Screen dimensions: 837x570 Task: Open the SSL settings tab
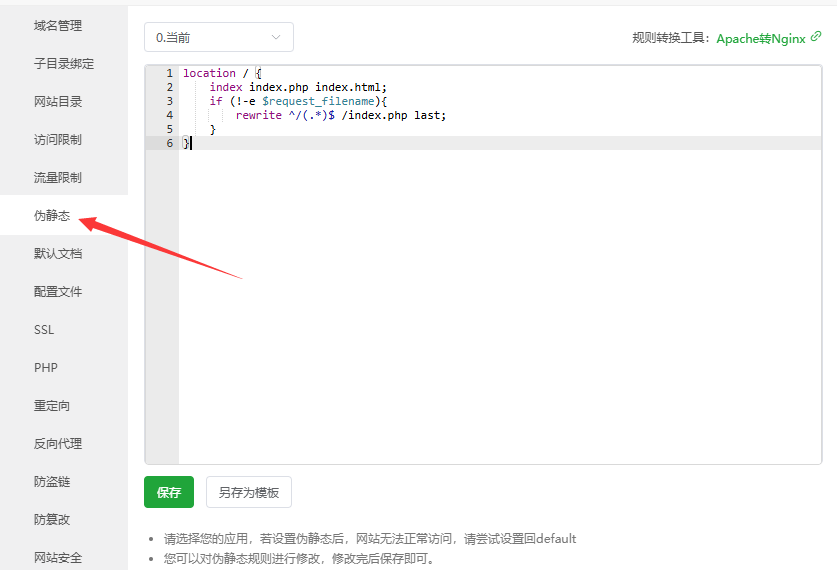44,330
